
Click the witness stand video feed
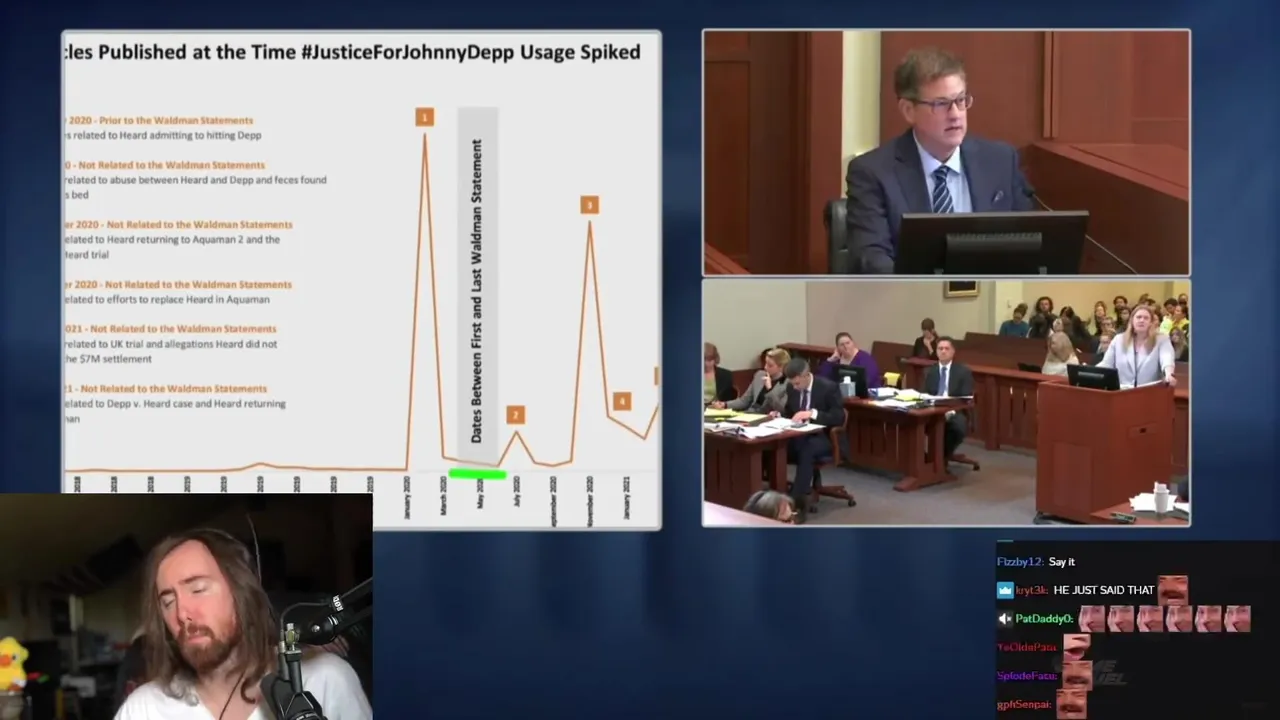[946, 152]
